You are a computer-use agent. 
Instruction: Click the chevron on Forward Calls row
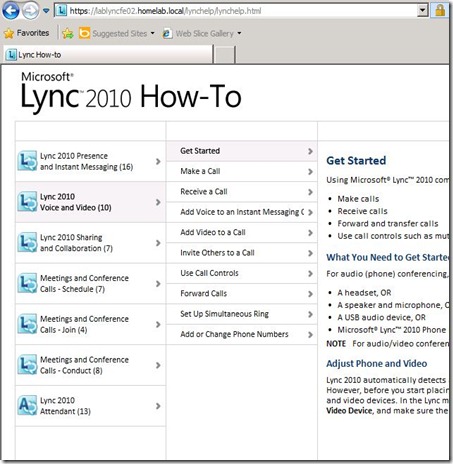tap(310, 294)
